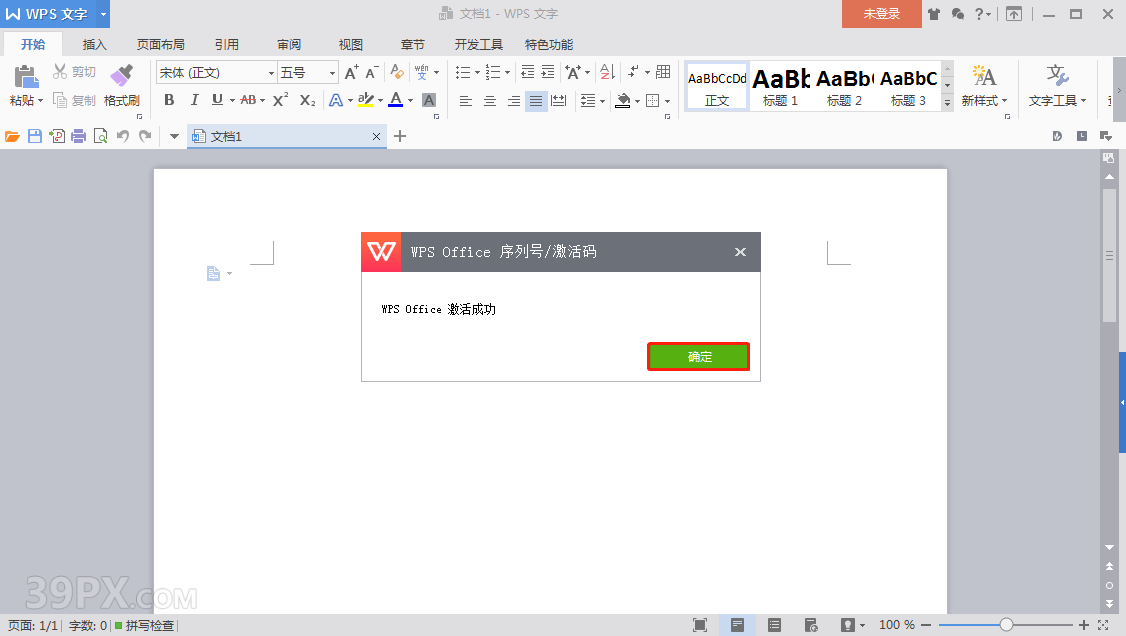1126x636 pixels.
Task: Apply numbered list
Action: pos(493,73)
